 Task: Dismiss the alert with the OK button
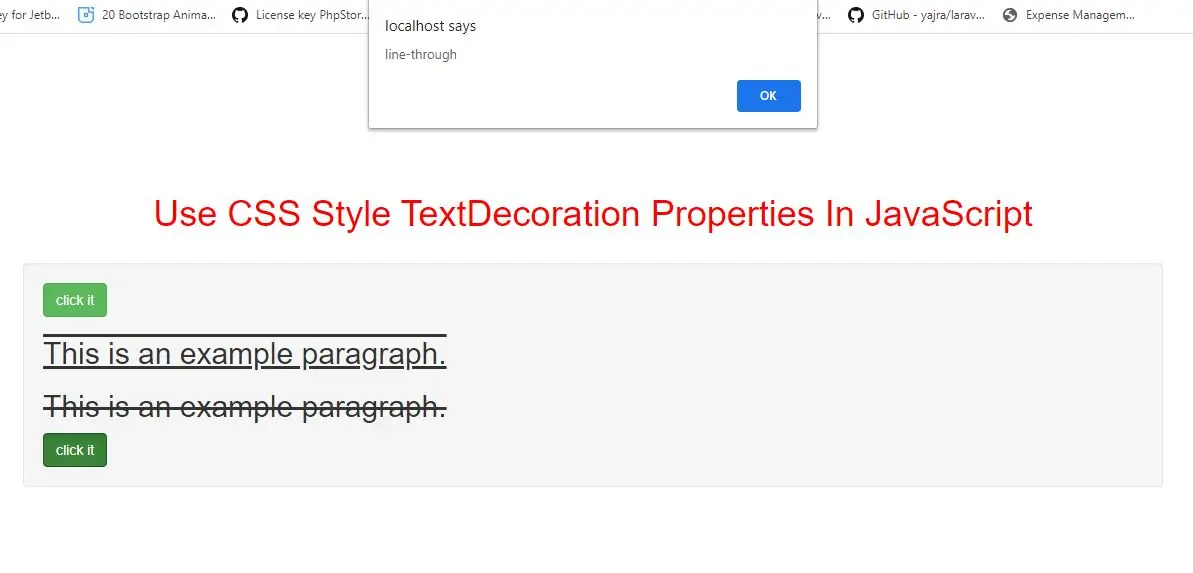[x=768, y=96]
